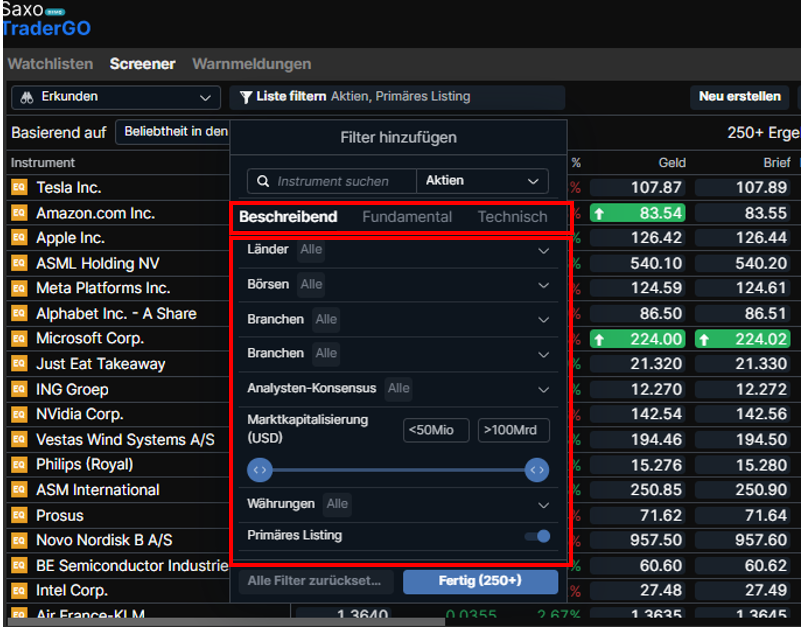Viewport: 801px width, 627px height.
Task: Switch to the Technisch filter tab
Action: (512, 217)
